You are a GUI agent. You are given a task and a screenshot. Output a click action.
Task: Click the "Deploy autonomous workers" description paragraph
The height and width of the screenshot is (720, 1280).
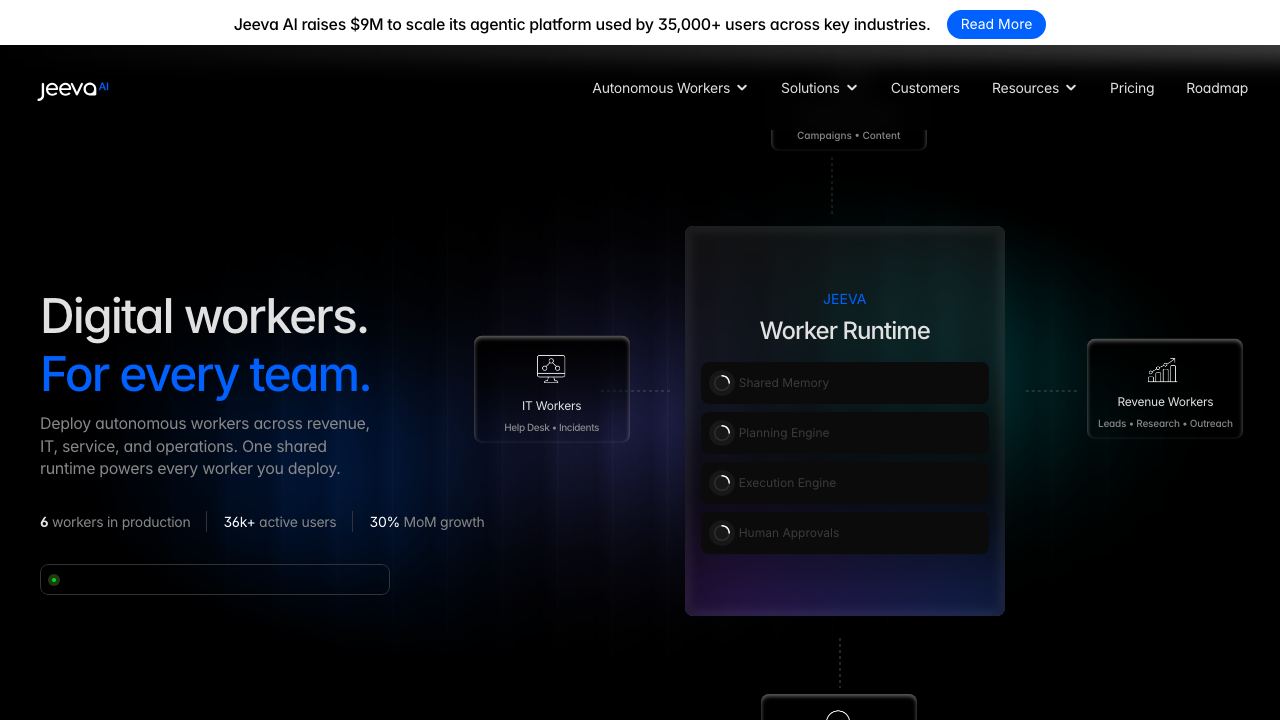pos(205,446)
